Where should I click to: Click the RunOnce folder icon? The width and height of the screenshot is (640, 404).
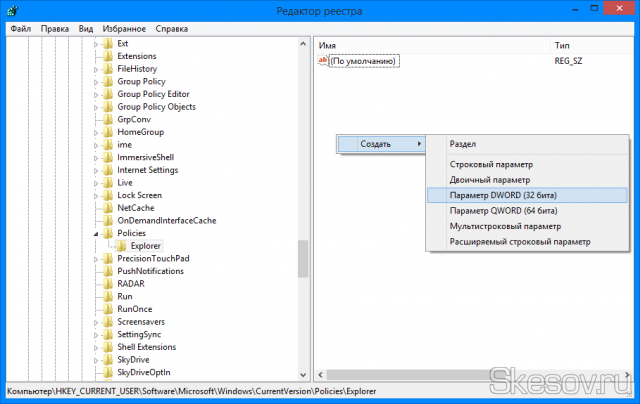[108, 309]
